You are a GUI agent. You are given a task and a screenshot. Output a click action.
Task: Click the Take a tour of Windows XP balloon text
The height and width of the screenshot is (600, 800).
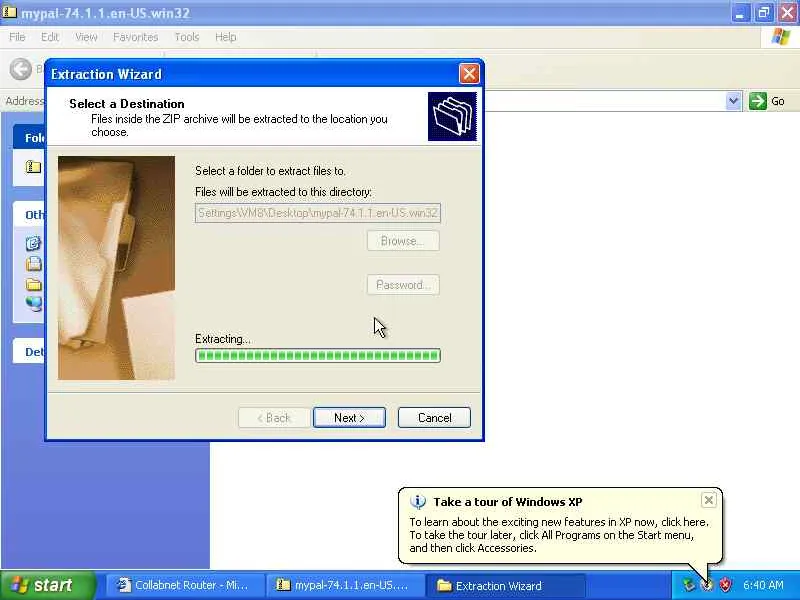tap(508, 502)
